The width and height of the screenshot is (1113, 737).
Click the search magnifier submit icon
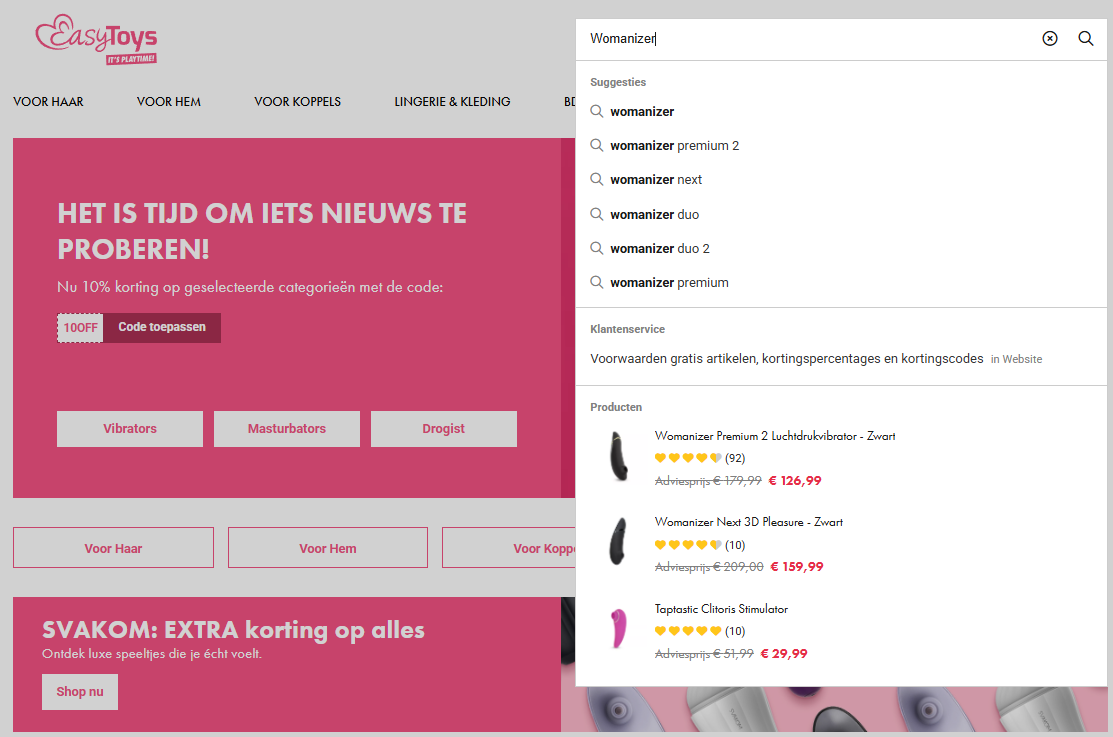tap(1085, 38)
